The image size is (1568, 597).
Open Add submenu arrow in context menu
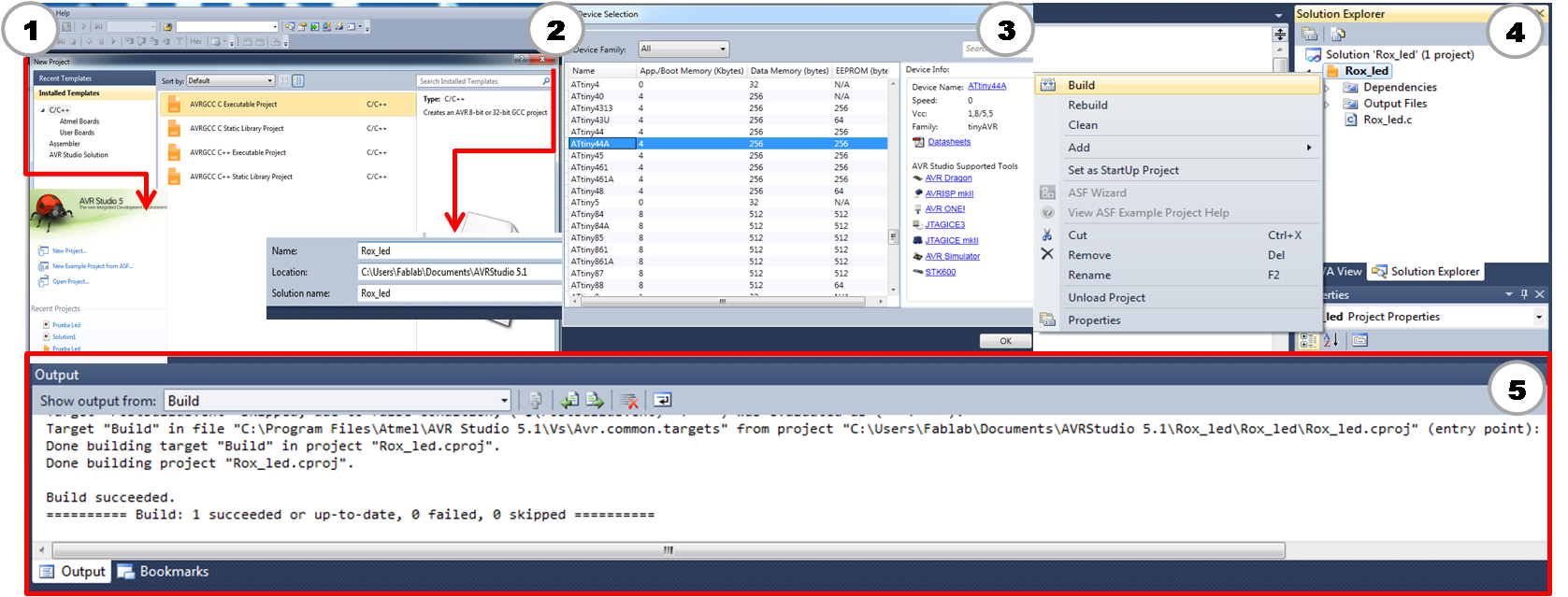coord(1309,148)
